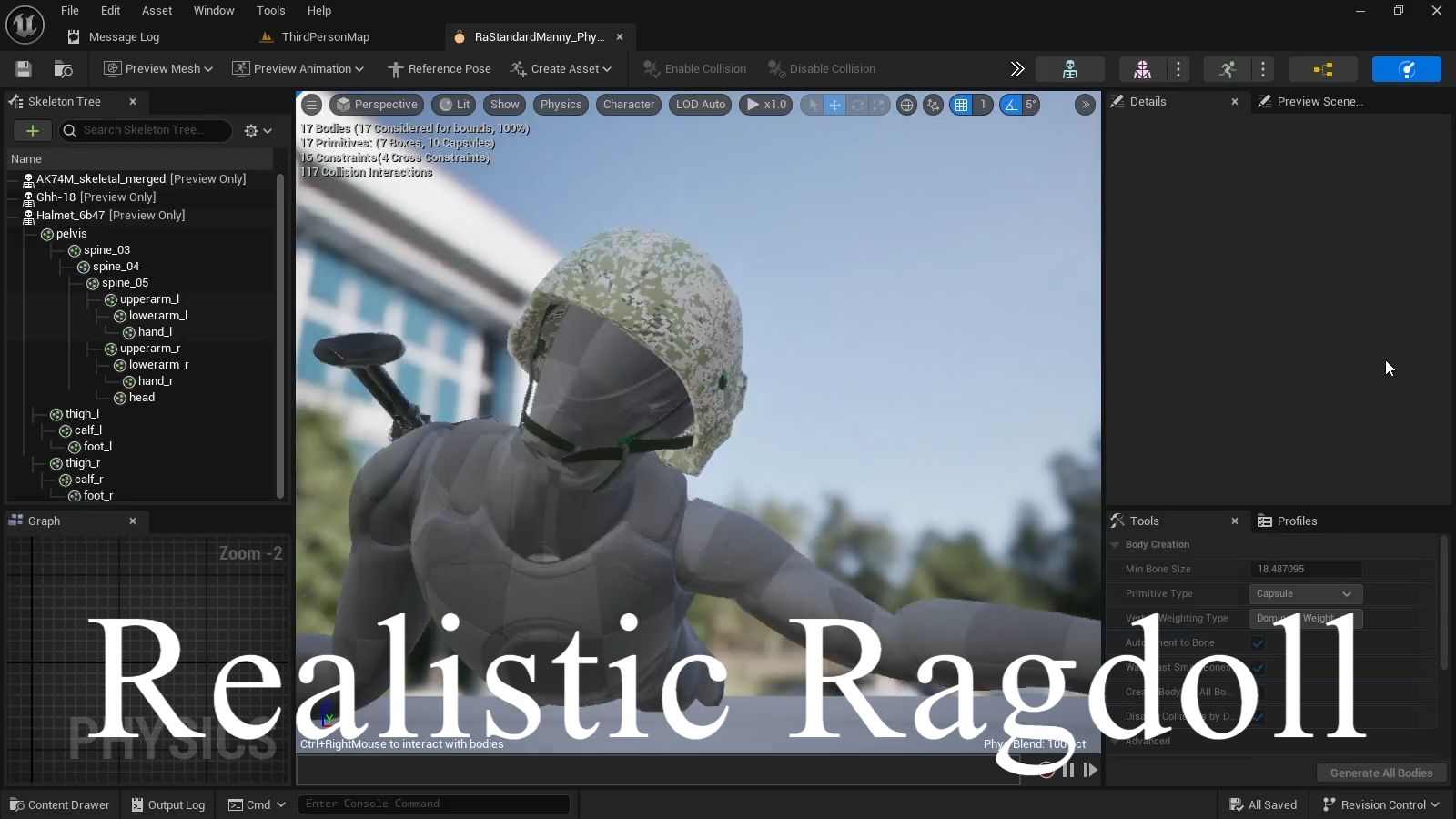Screen dimensions: 1456x819
Task: Toggle Auto Orient to Bone checkbox
Action: tap(1258, 643)
